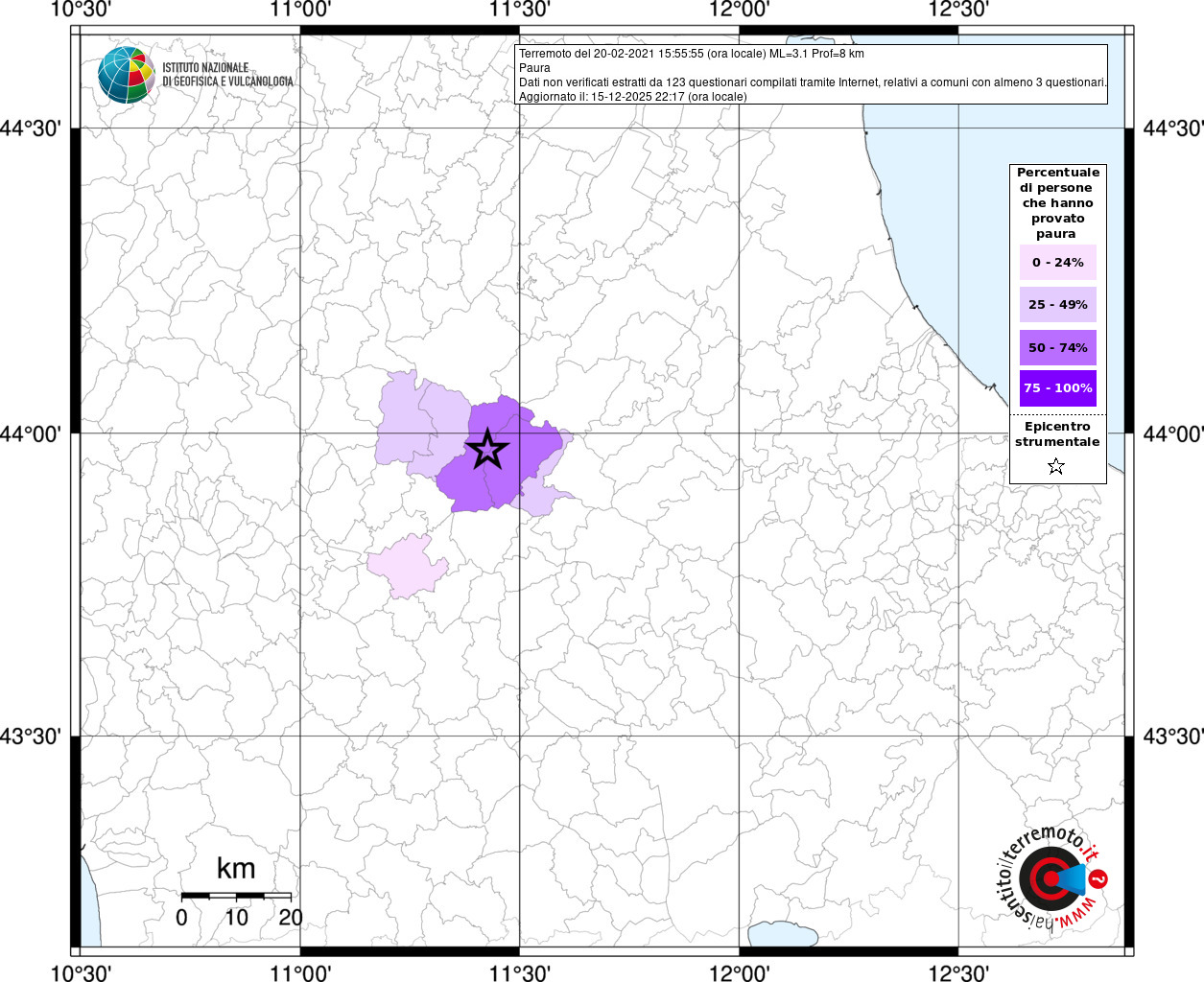This screenshot has width=1204, height=982.
Task: Click the 'km' scale bar label
Action: tap(236, 868)
